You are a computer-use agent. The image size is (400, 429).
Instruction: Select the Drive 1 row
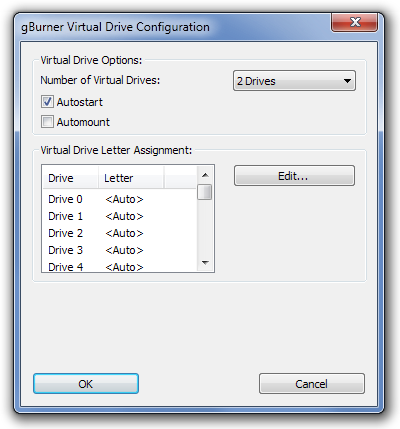click(x=119, y=216)
